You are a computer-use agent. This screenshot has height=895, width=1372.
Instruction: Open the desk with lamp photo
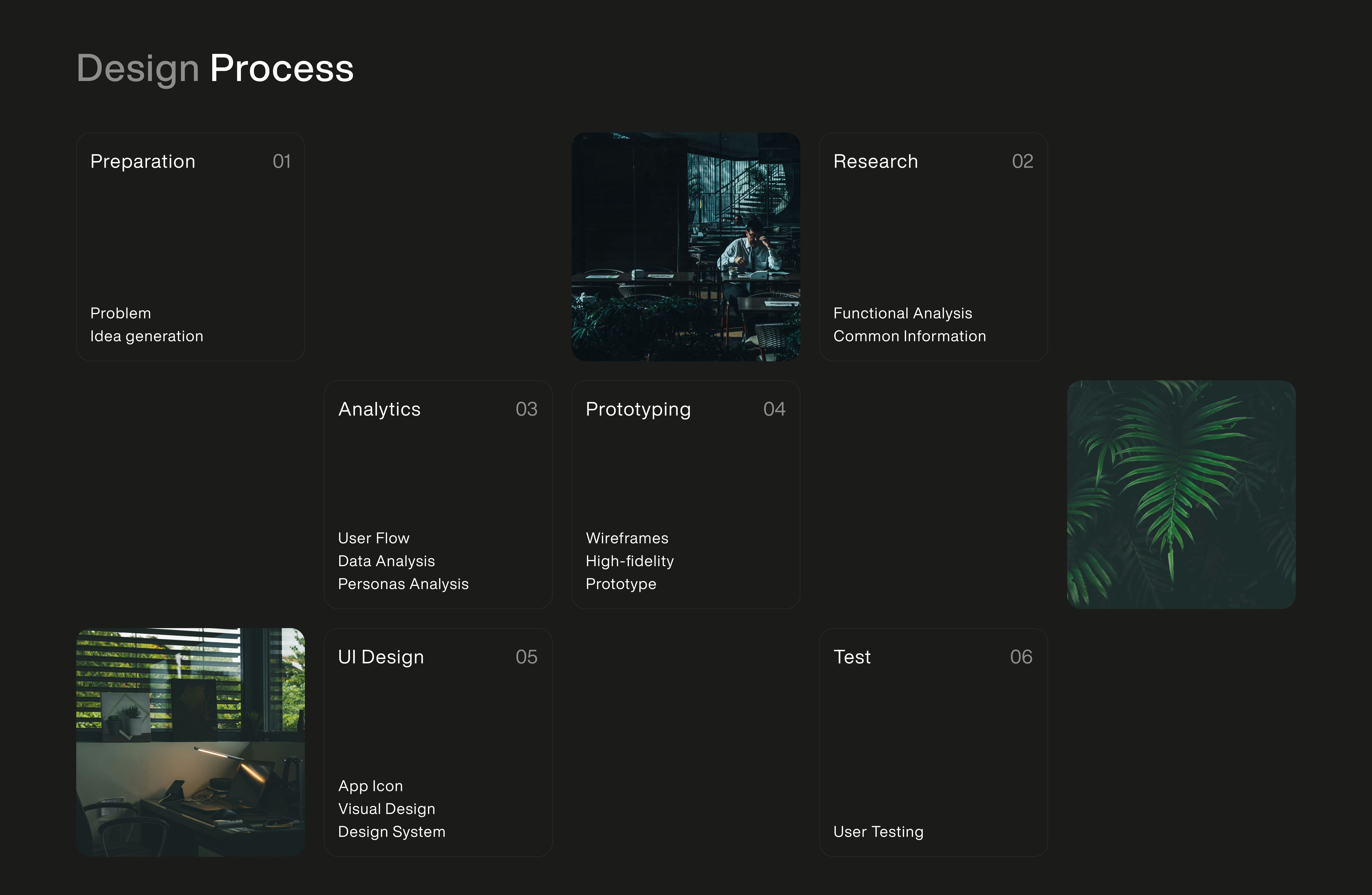190,742
